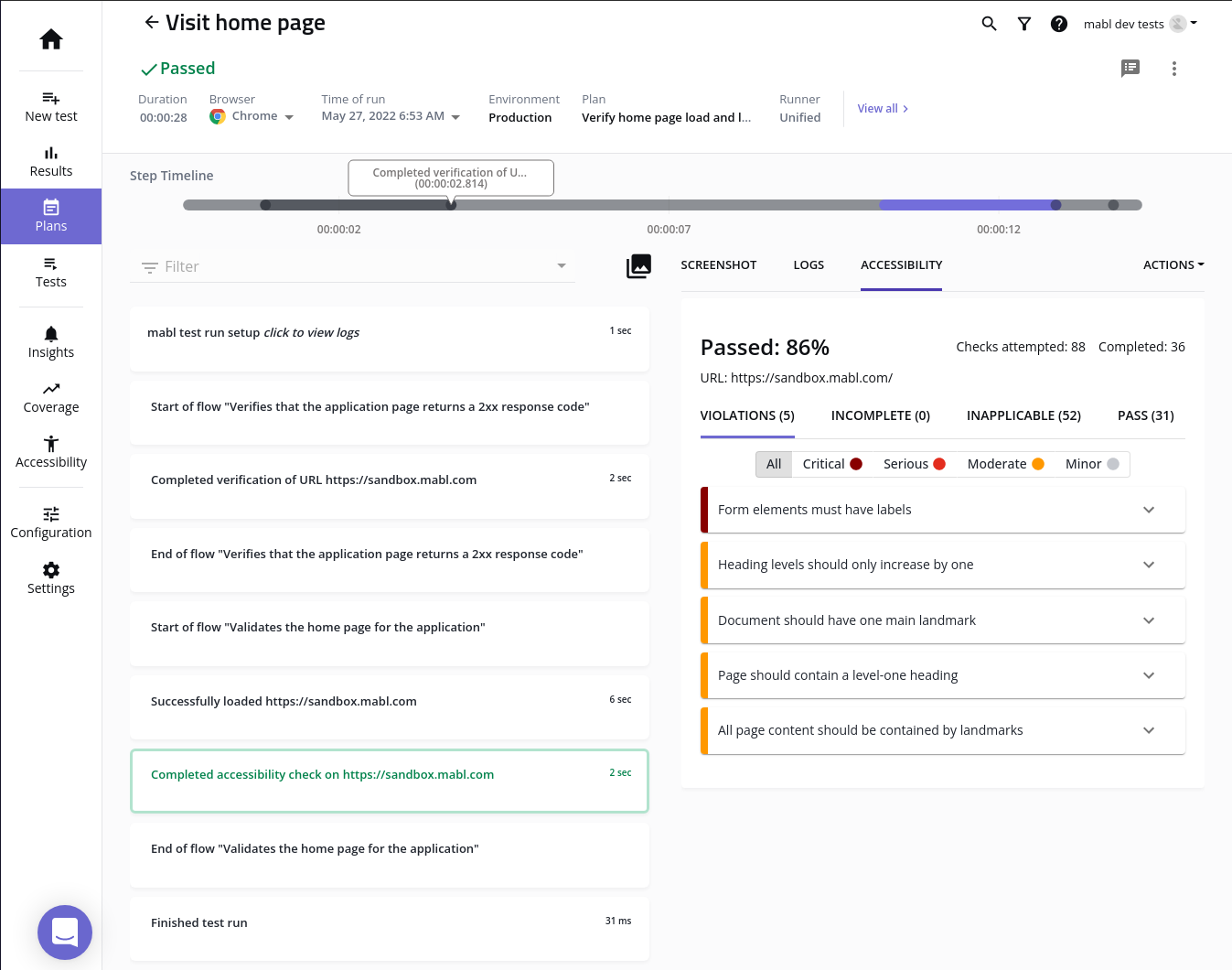
Task: Click the search magnifier icon
Action: tap(989, 24)
